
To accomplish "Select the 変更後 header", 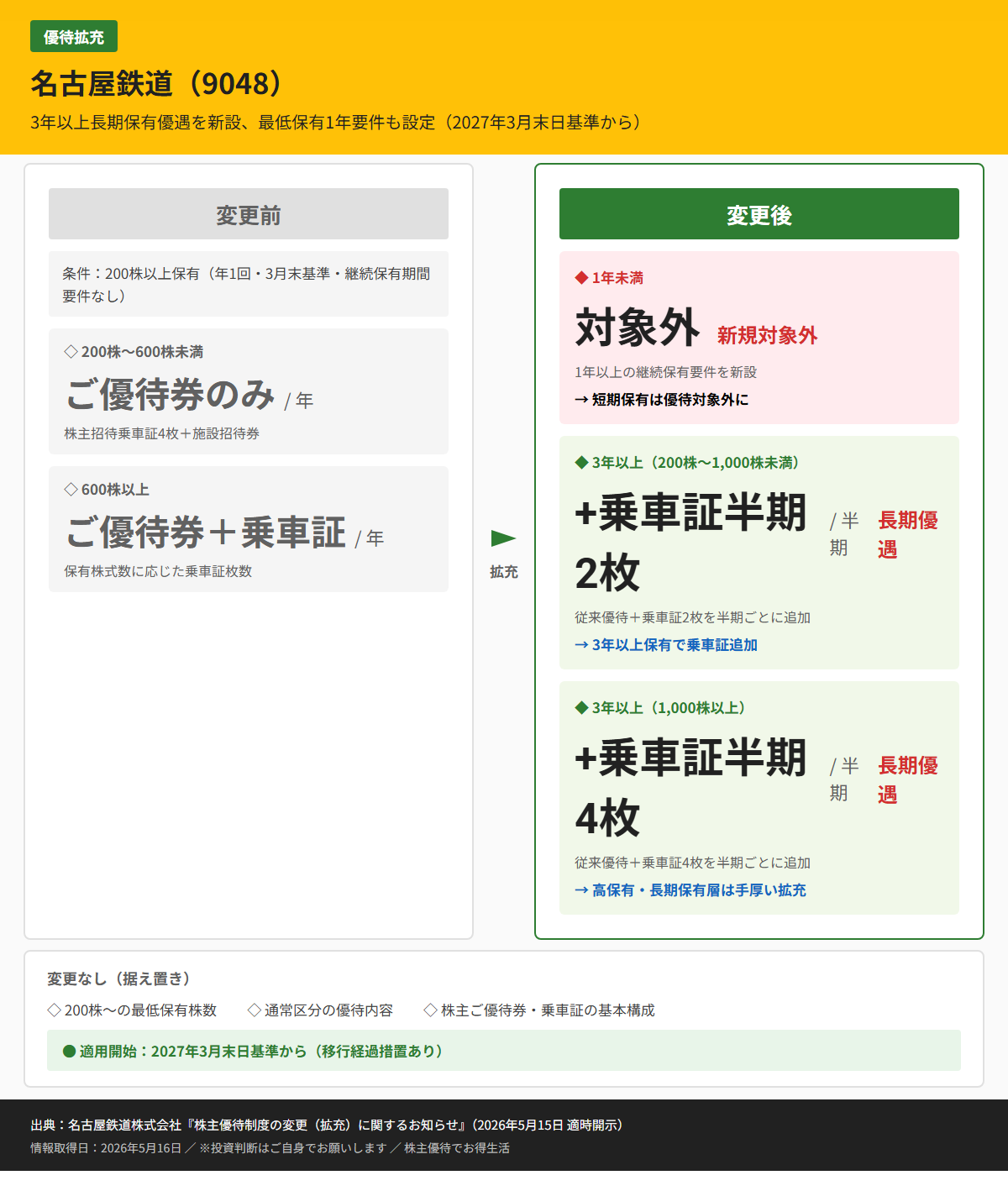I will [x=759, y=214].
